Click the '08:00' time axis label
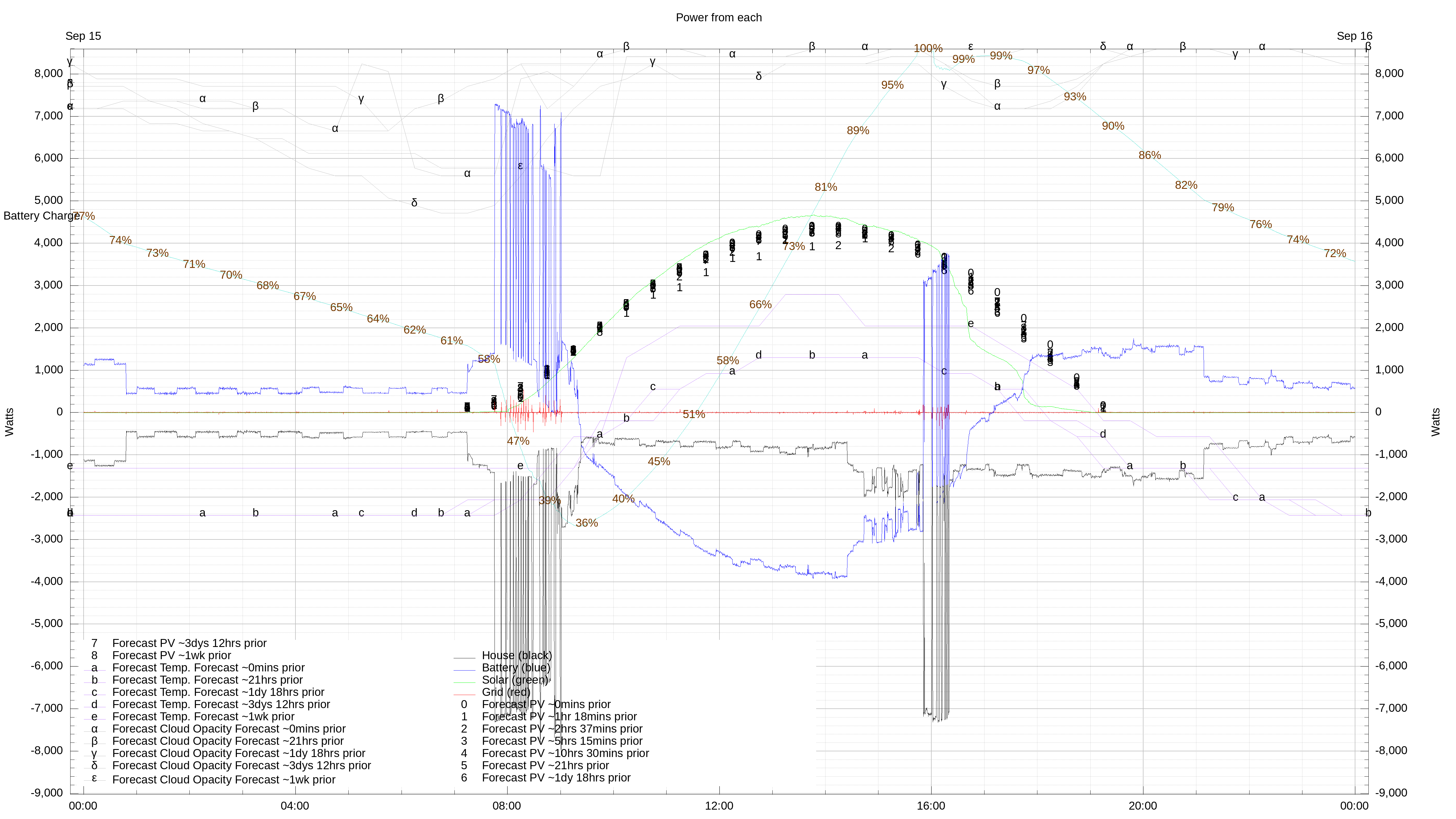 [507, 806]
